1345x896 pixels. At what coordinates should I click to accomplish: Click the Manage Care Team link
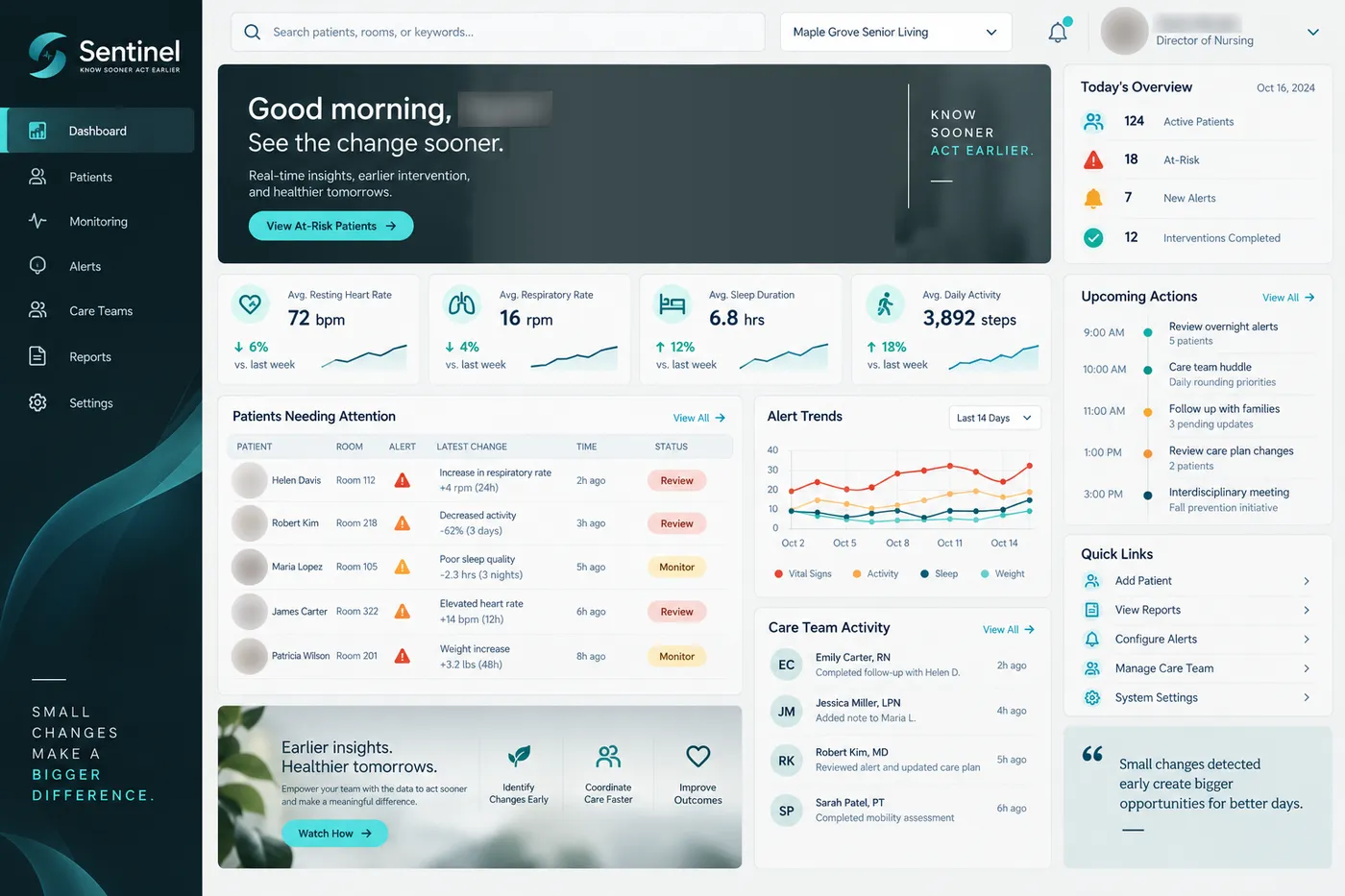click(1164, 668)
